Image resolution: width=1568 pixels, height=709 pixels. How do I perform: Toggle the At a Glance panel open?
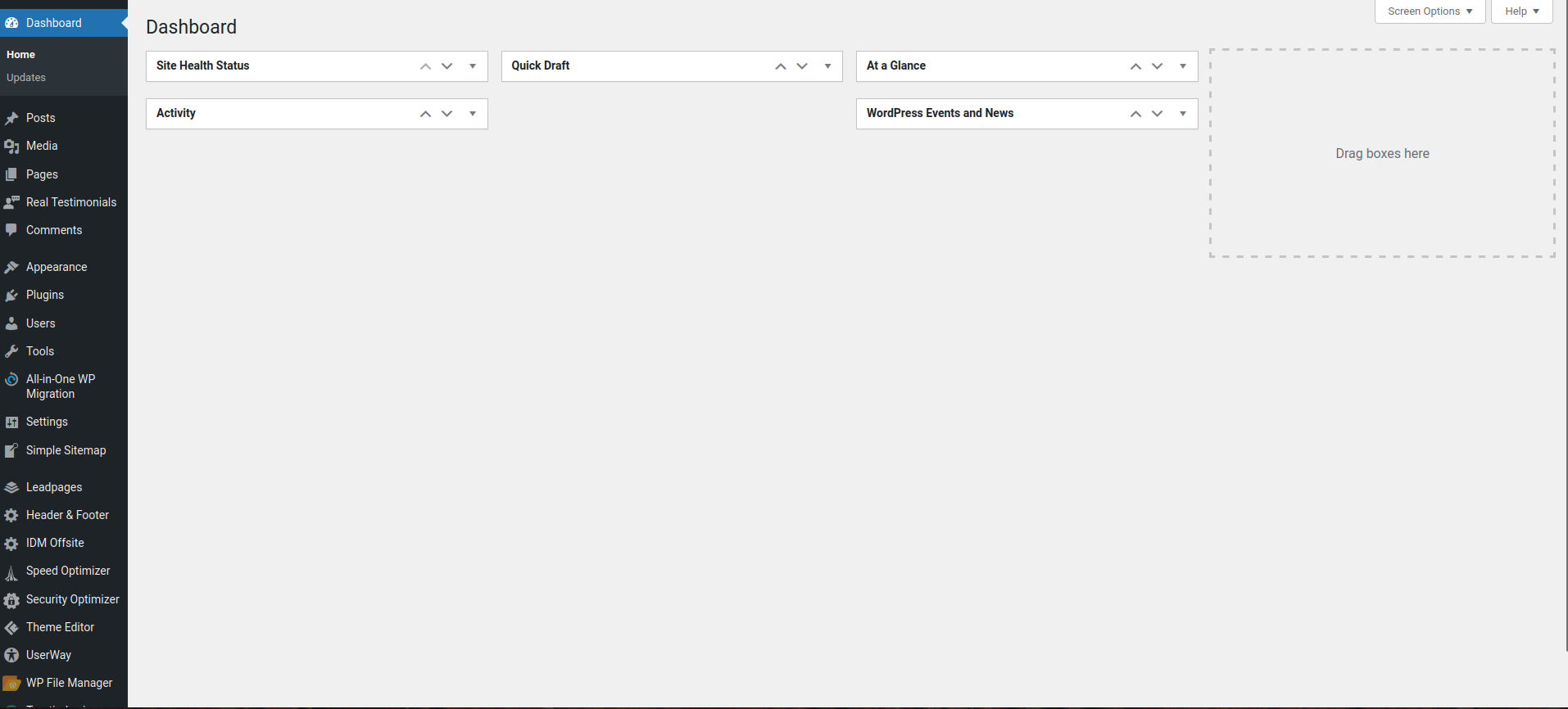[1183, 66]
